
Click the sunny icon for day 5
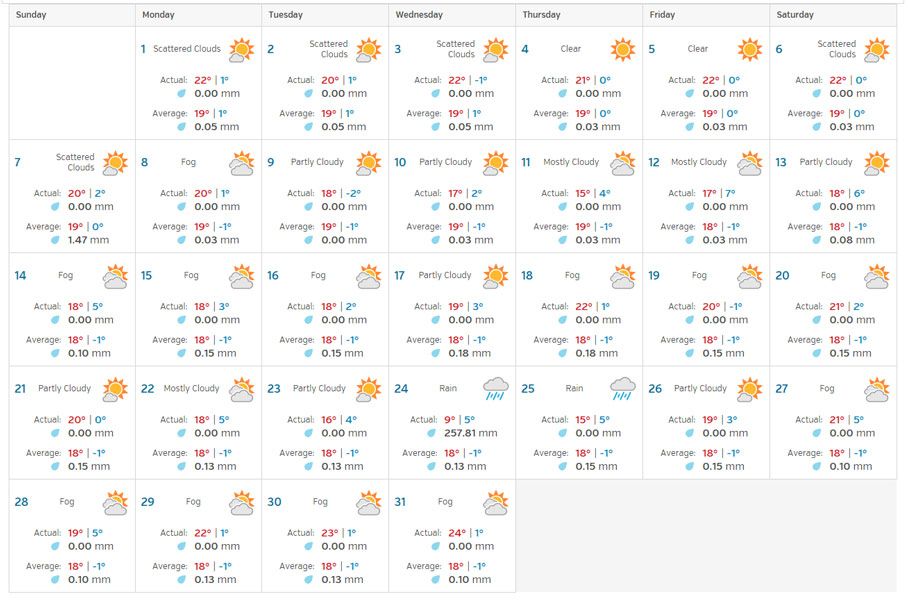point(749,49)
